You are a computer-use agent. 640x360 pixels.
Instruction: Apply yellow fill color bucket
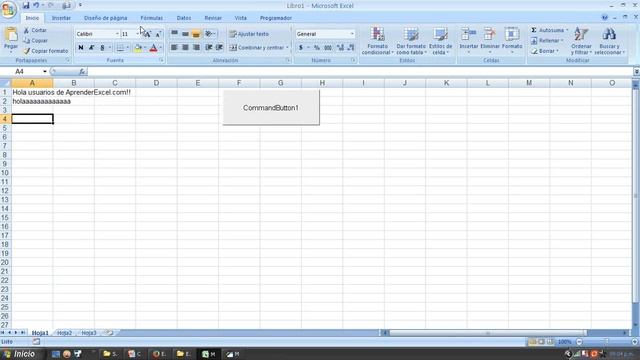tap(138, 48)
